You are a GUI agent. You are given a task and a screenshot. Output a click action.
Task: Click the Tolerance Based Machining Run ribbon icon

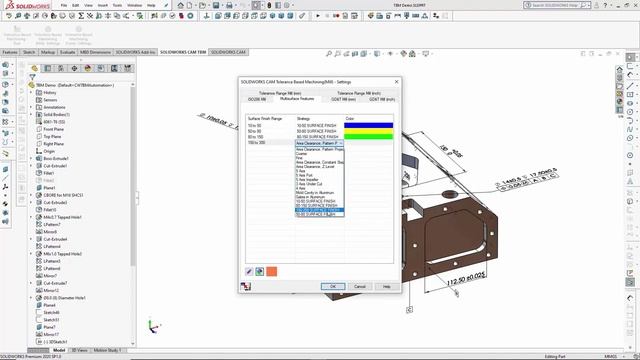(17, 36)
